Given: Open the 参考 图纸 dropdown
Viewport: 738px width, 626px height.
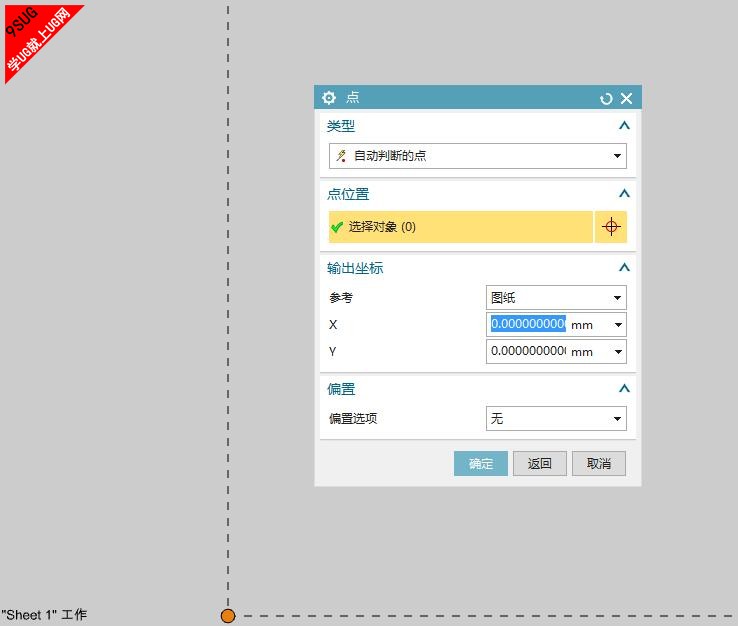Looking at the screenshot, I should tap(556, 297).
